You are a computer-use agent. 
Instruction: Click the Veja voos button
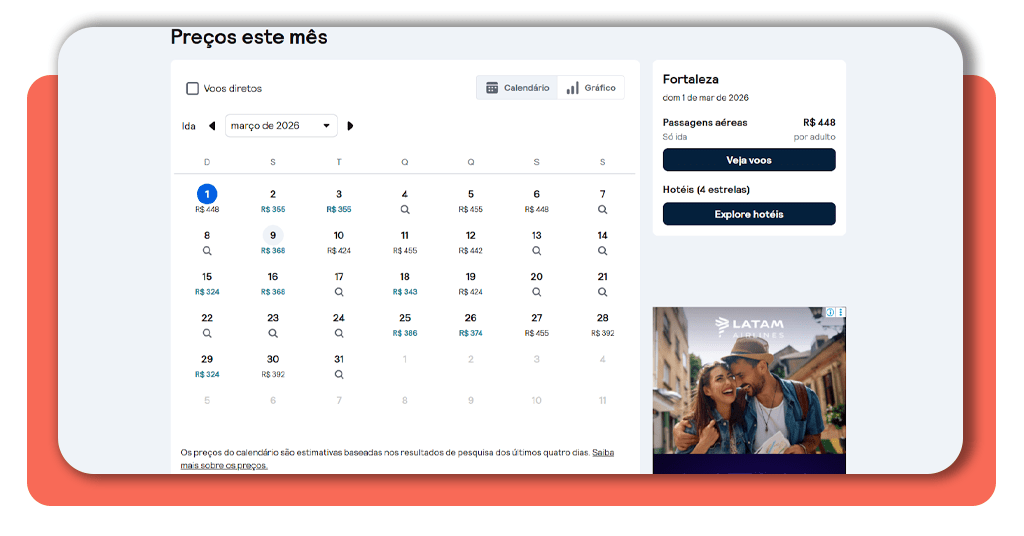click(x=749, y=160)
